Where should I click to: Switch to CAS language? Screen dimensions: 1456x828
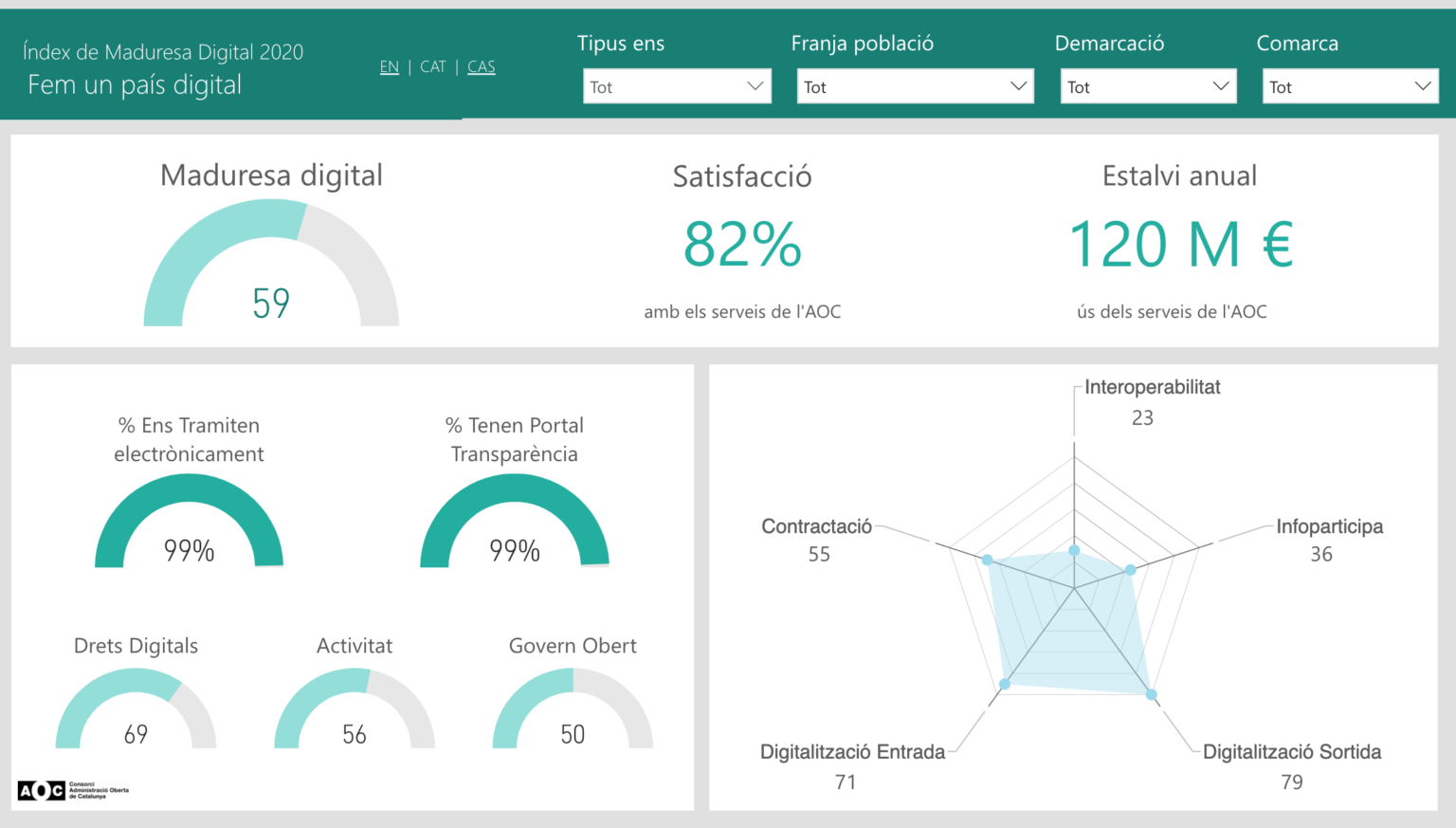coord(481,66)
